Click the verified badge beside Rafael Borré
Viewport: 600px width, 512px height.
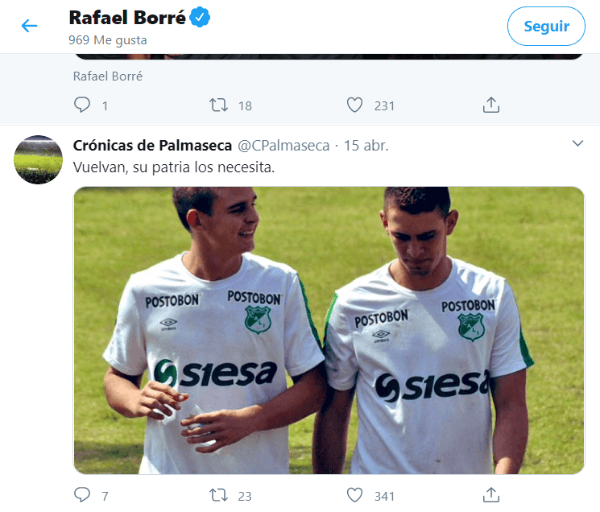coord(200,18)
